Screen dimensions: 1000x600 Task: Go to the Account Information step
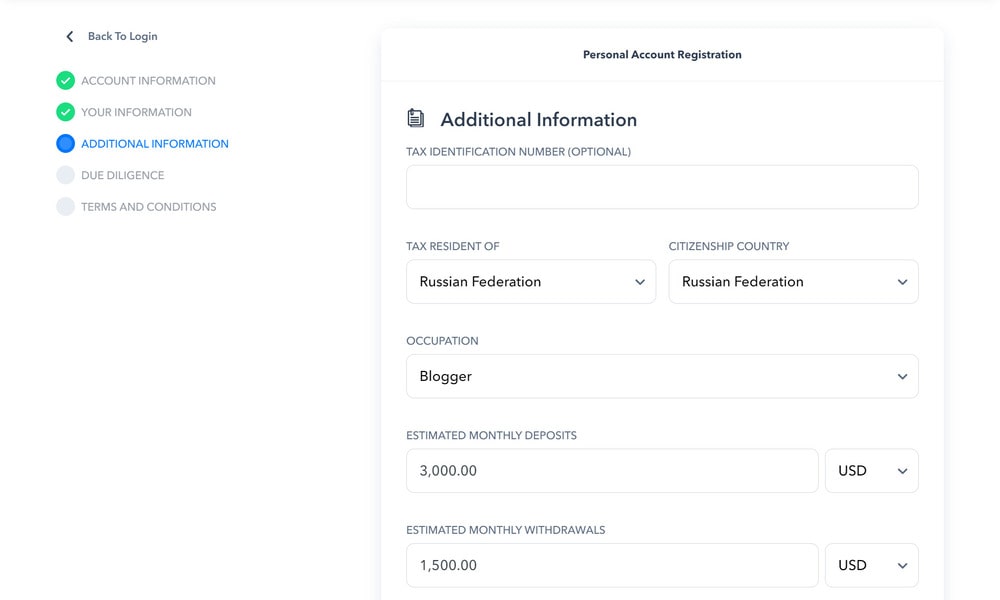pyautogui.click(x=148, y=81)
